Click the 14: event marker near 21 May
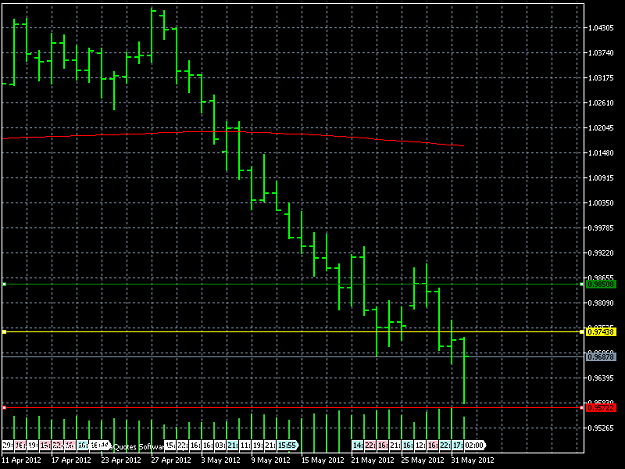The height and width of the screenshot is (469, 625). [x=357, y=445]
